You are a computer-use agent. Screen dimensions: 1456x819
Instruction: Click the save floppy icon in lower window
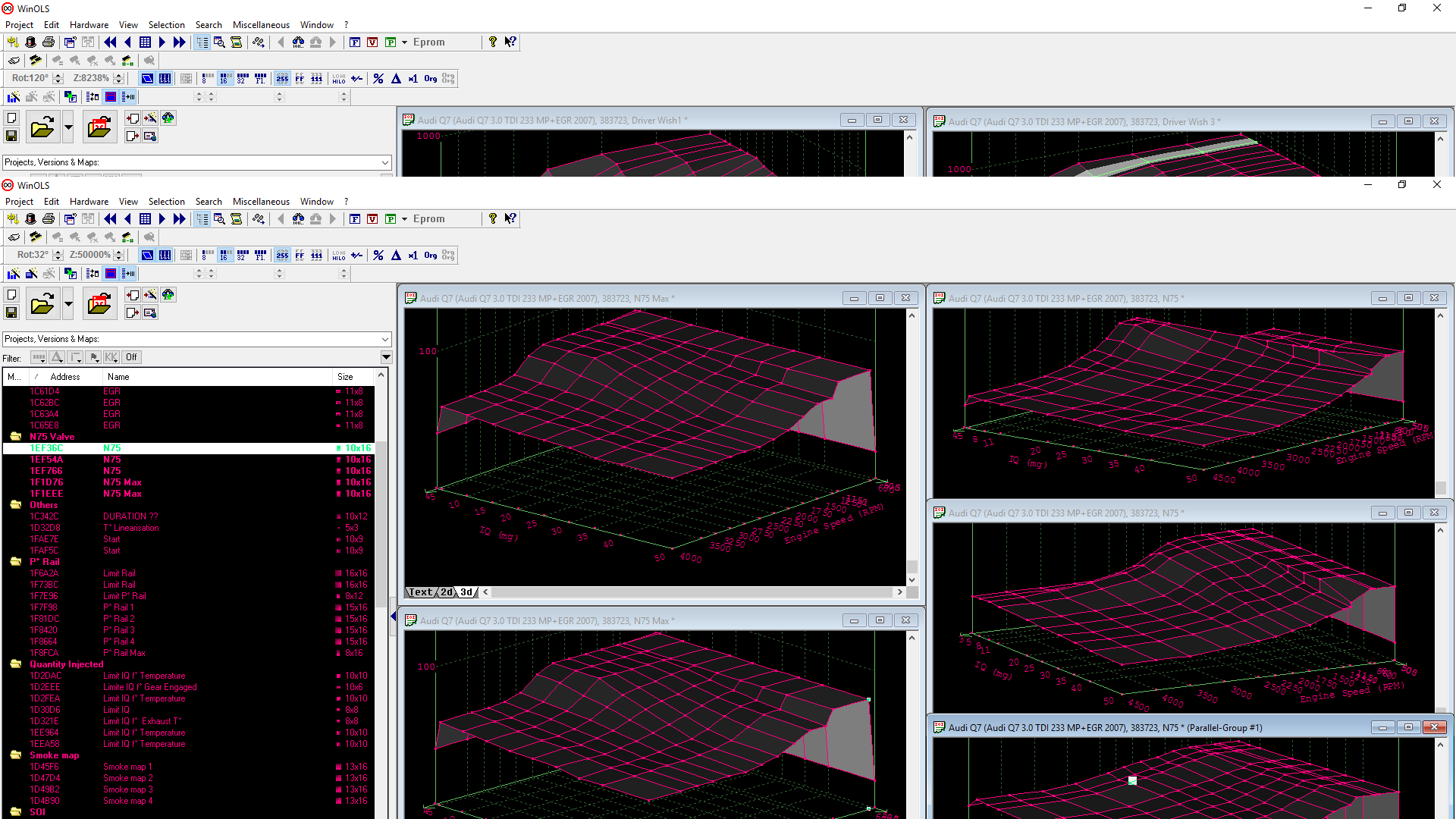(11, 312)
